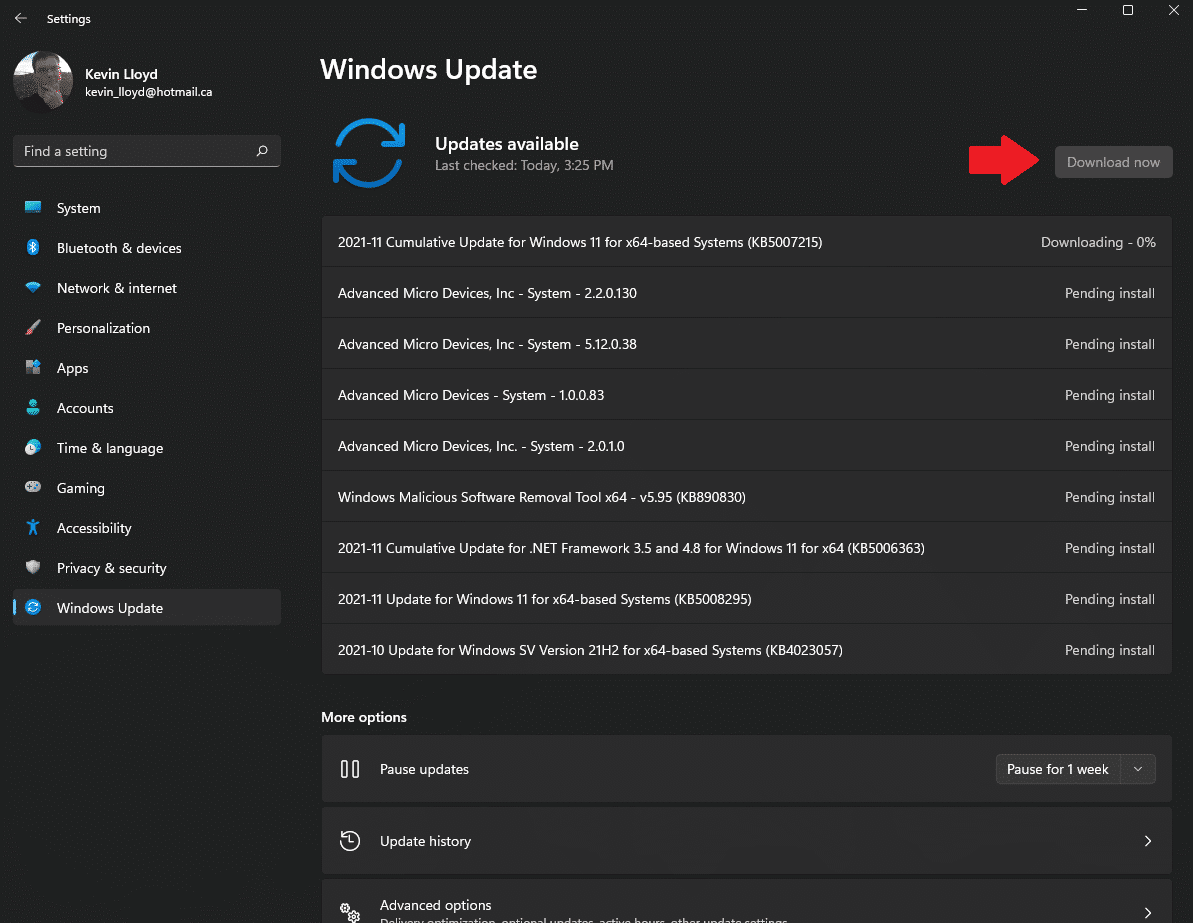The image size is (1193, 923).
Task: Open the Advanced options row
Action: click(746, 902)
